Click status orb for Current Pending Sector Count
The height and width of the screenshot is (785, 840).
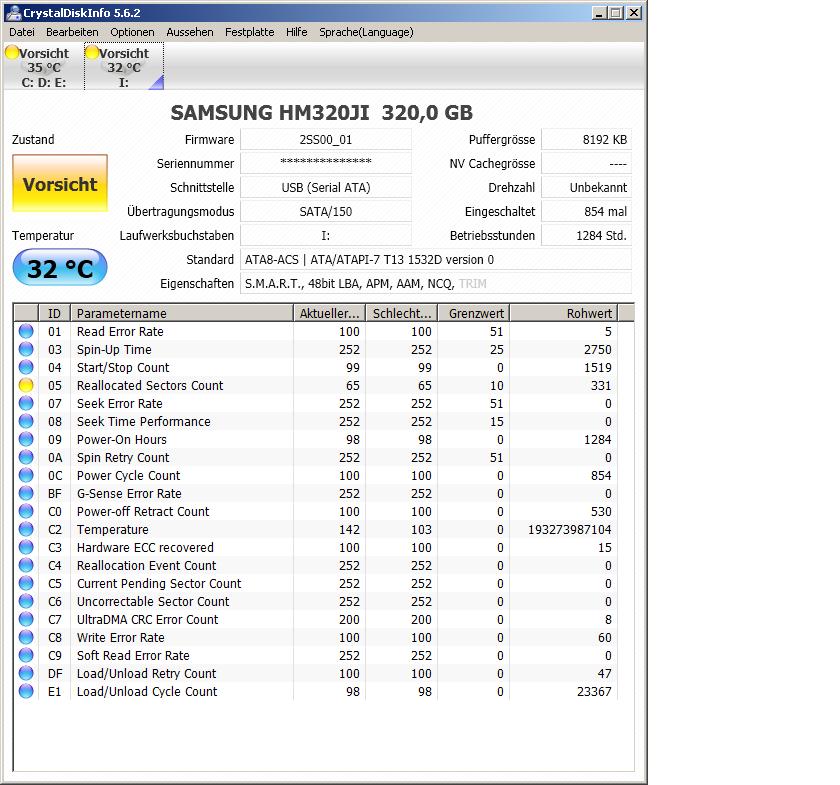26,583
